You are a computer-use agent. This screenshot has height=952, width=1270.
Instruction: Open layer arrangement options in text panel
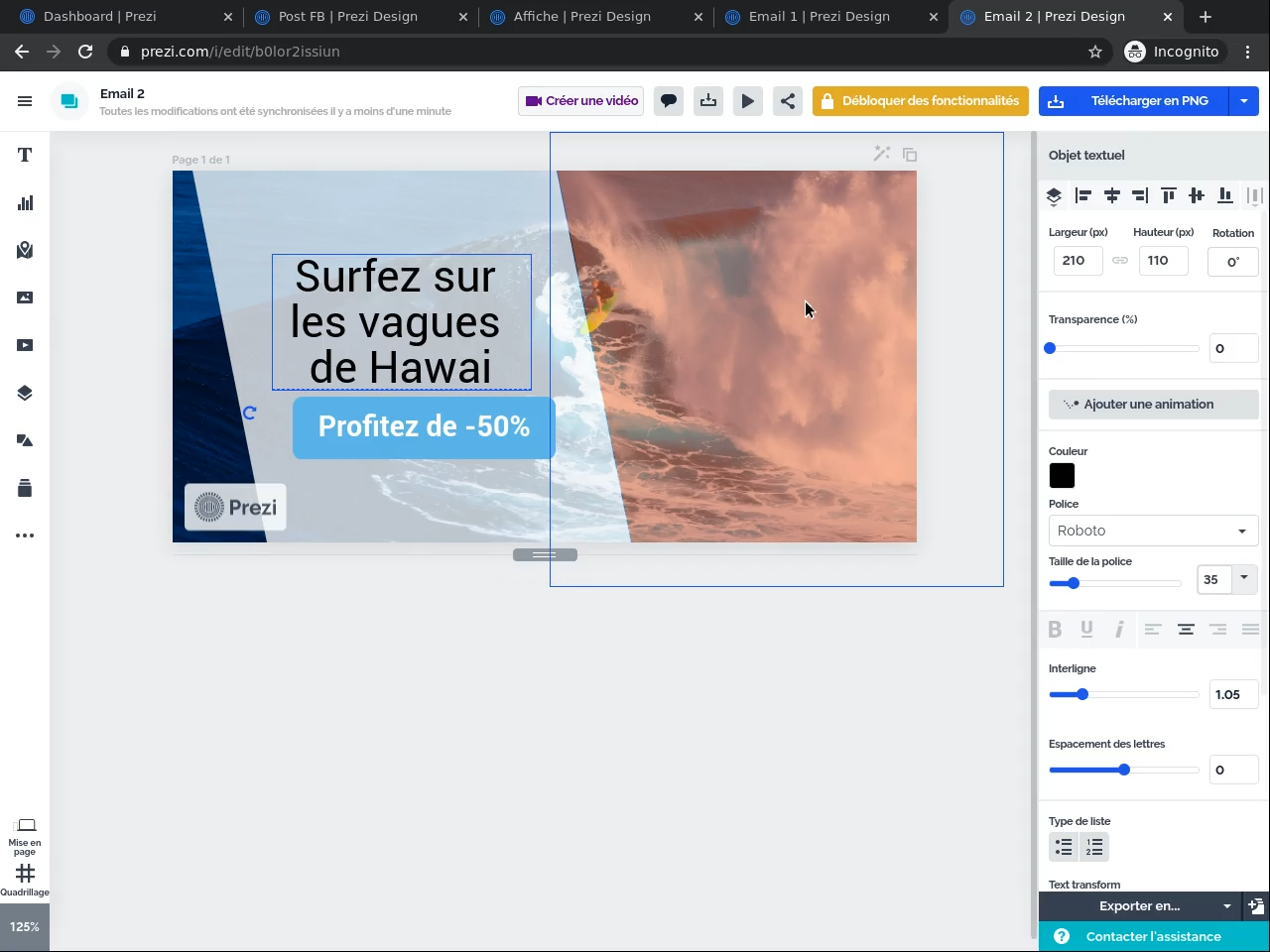point(1054,196)
